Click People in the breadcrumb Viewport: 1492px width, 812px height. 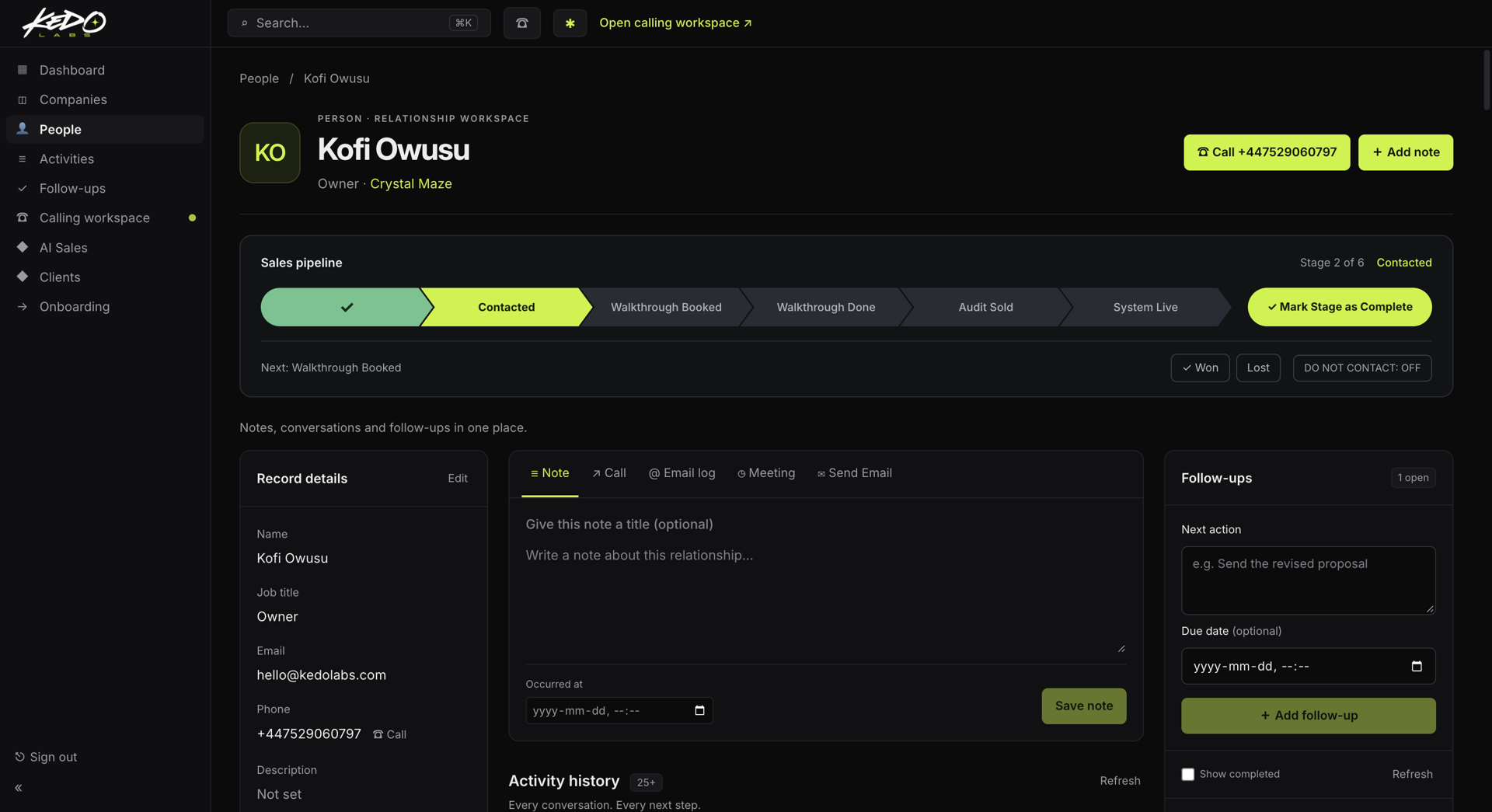pos(259,78)
